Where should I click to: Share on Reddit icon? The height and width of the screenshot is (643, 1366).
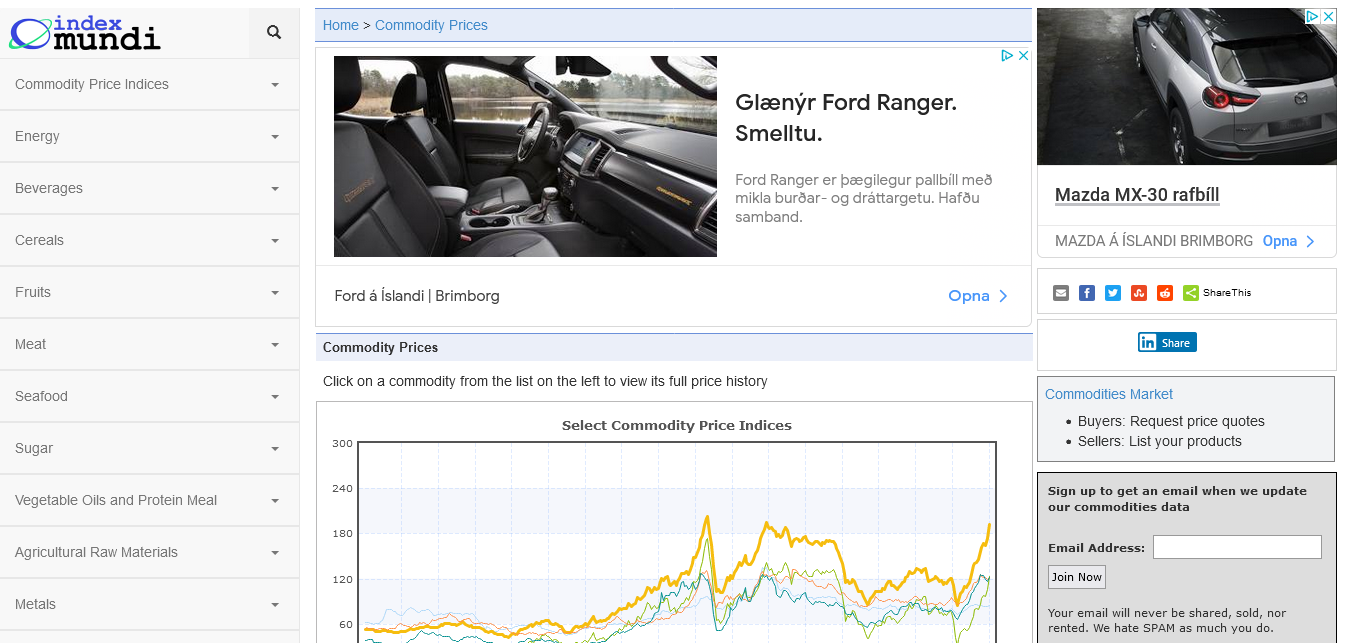tap(1165, 293)
